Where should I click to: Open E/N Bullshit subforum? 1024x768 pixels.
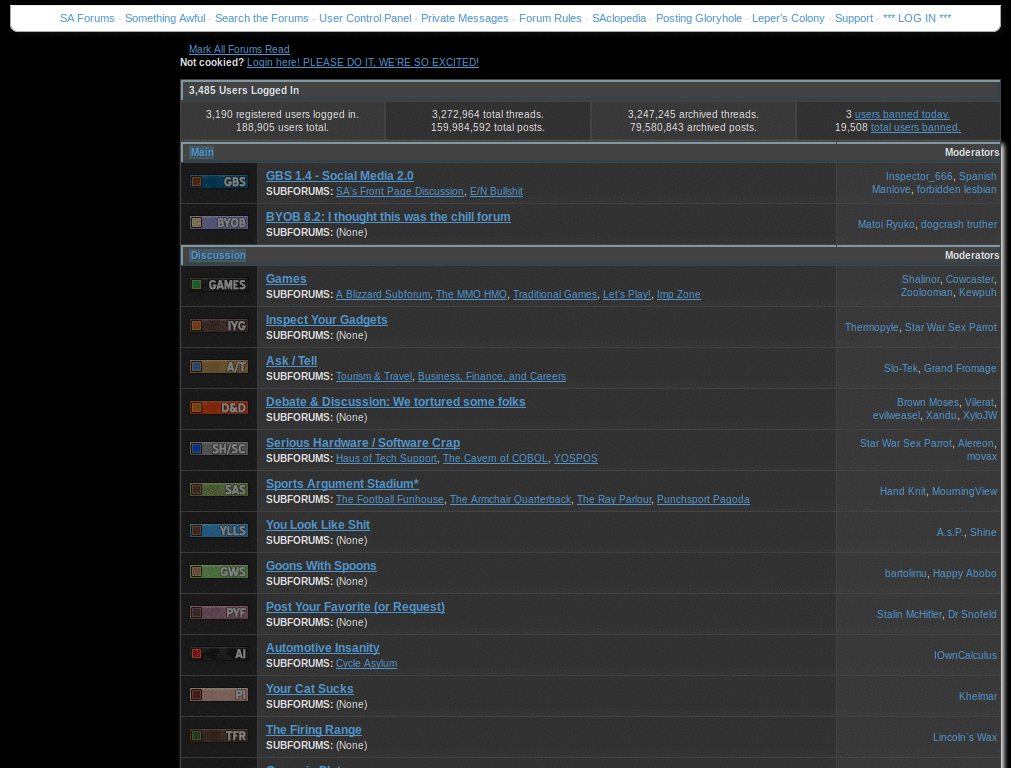pos(496,191)
